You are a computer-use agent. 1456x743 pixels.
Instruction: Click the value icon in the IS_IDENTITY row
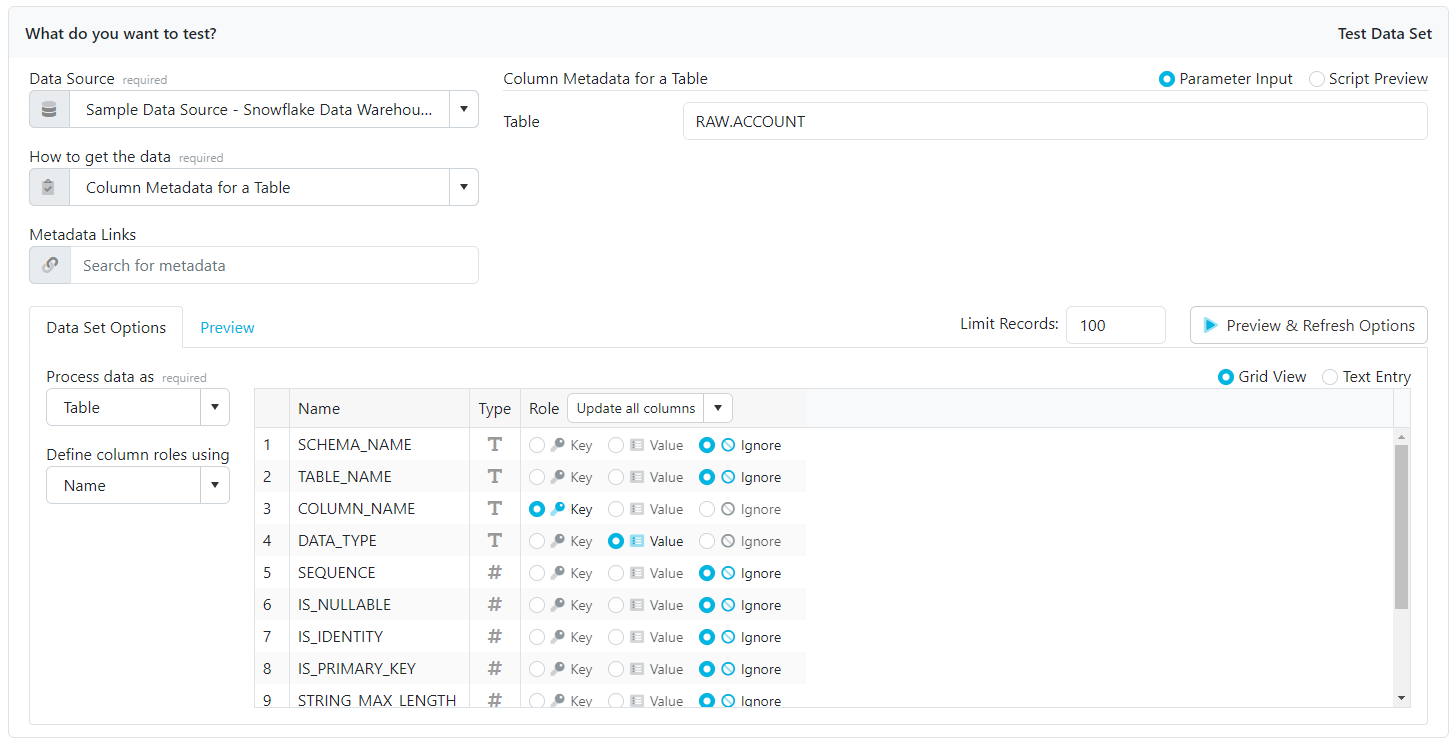(637, 637)
